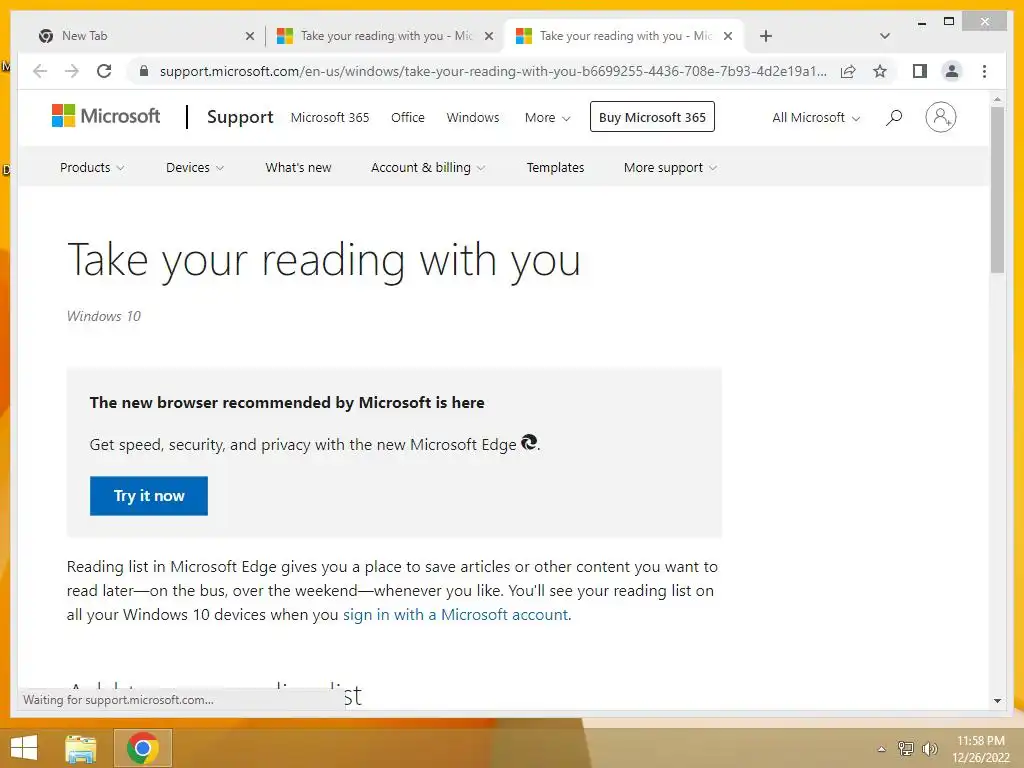
Task: Open the network tray icon
Action: [x=906, y=748]
